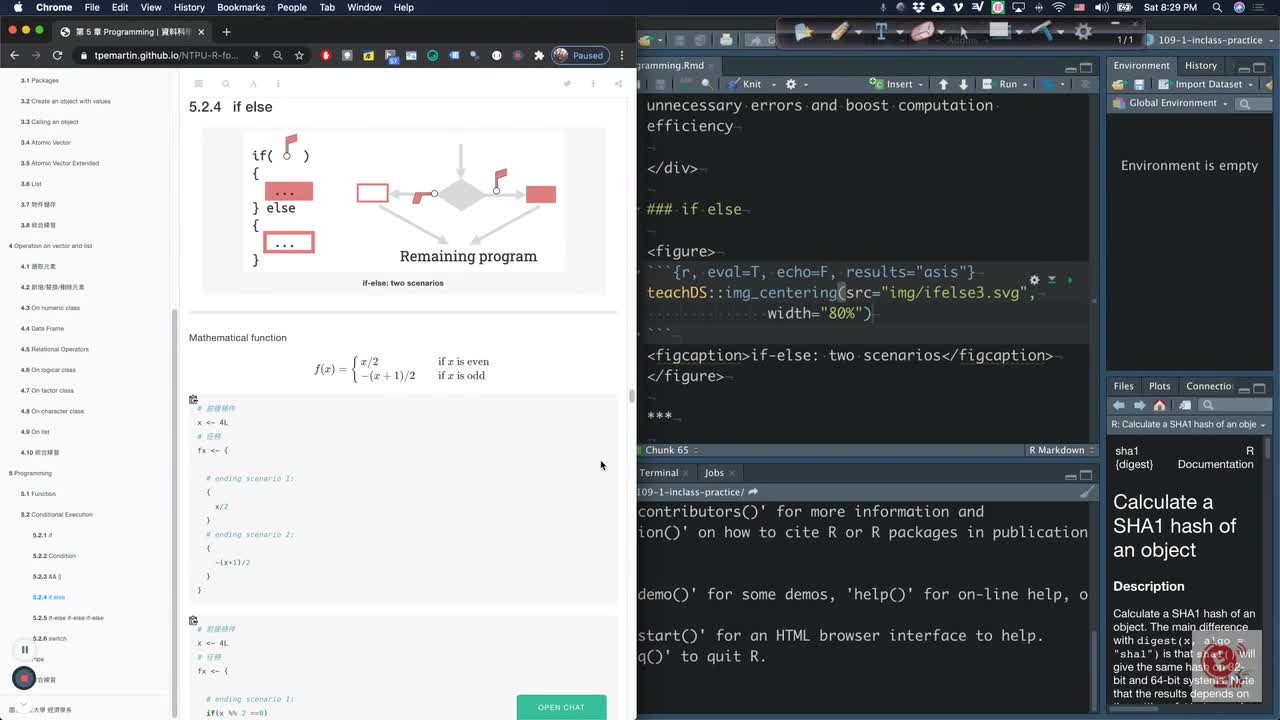Select the 5.2.4 if else sidebar entry
Viewport: 1280px width, 720px height.
click(x=49, y=597)
